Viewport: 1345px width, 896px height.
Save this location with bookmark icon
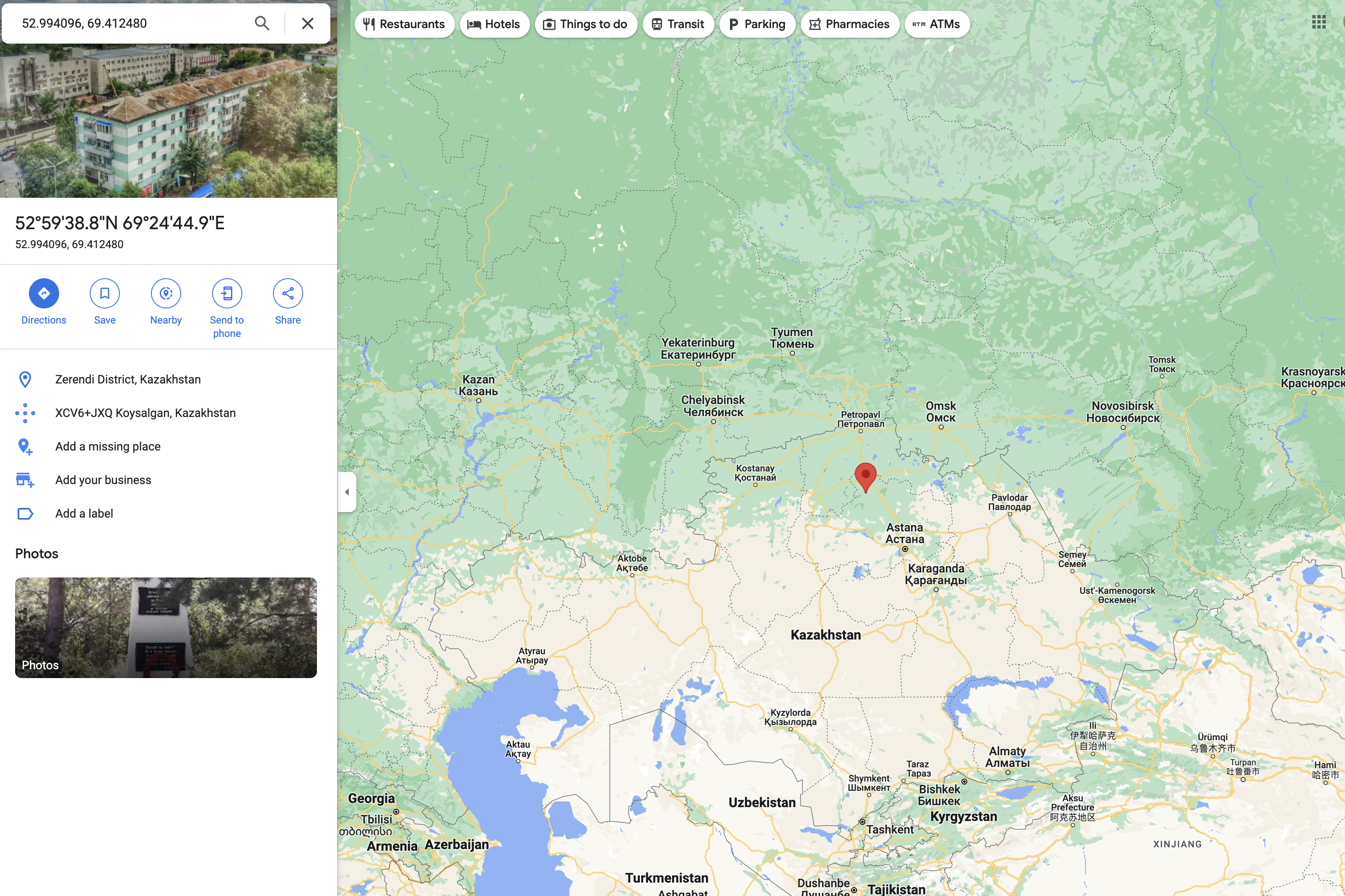pos(104,293)
